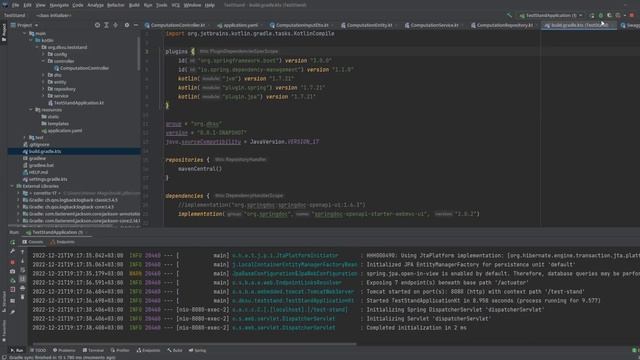
Task: Click the pin tab icon in Run panel
Action: pos(13,312)
